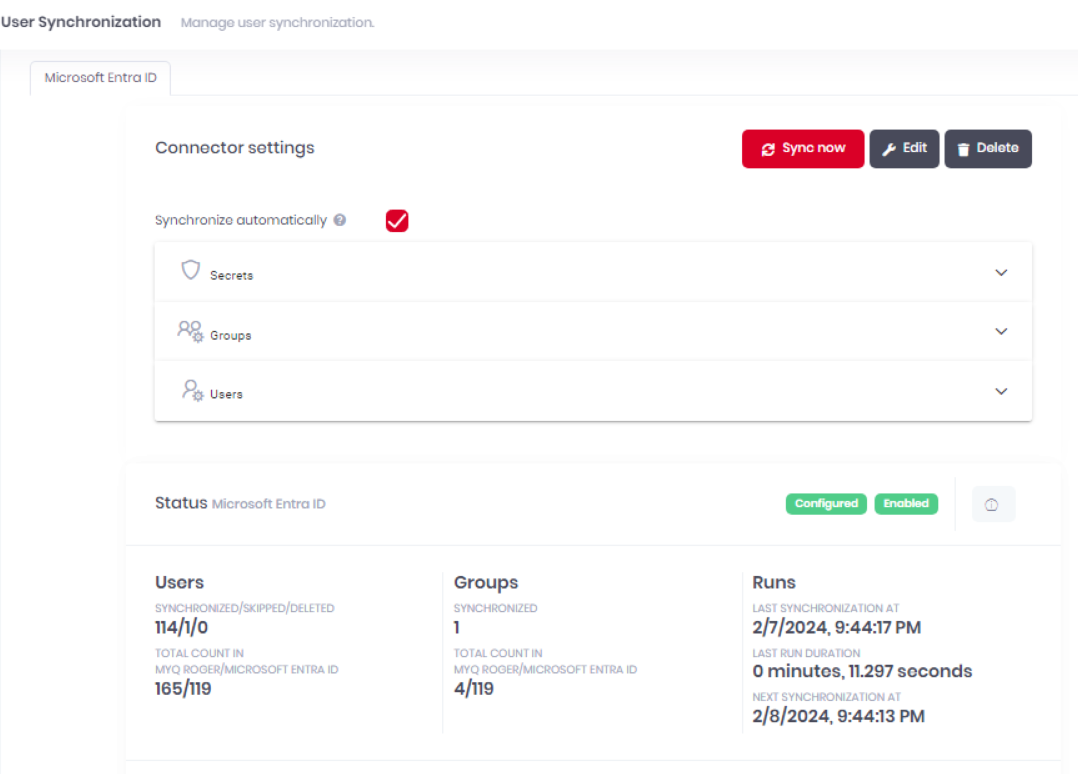The image size is (1078, 774).
Task: Click the Configured status badge
Action: coord(826,504)
